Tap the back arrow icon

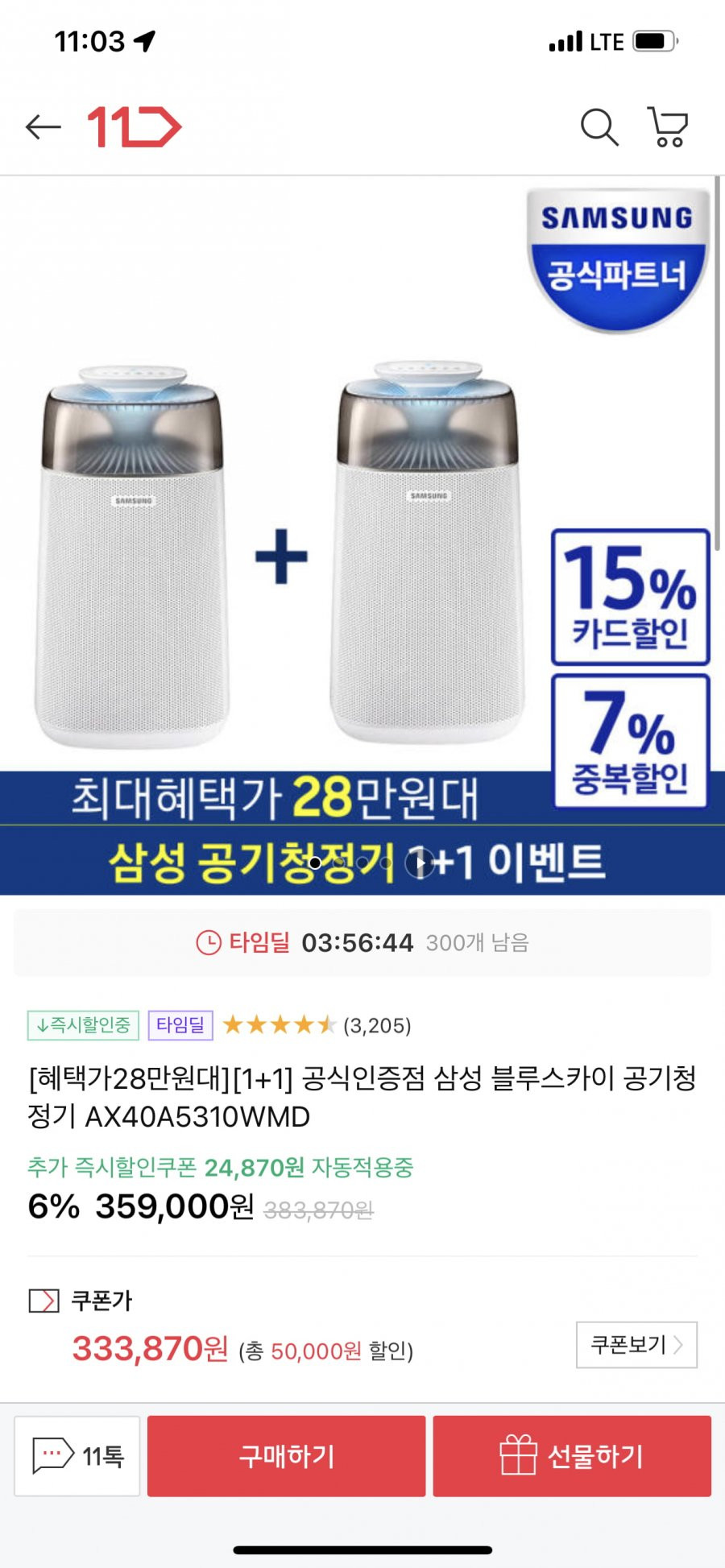click(x=43, y=127)
